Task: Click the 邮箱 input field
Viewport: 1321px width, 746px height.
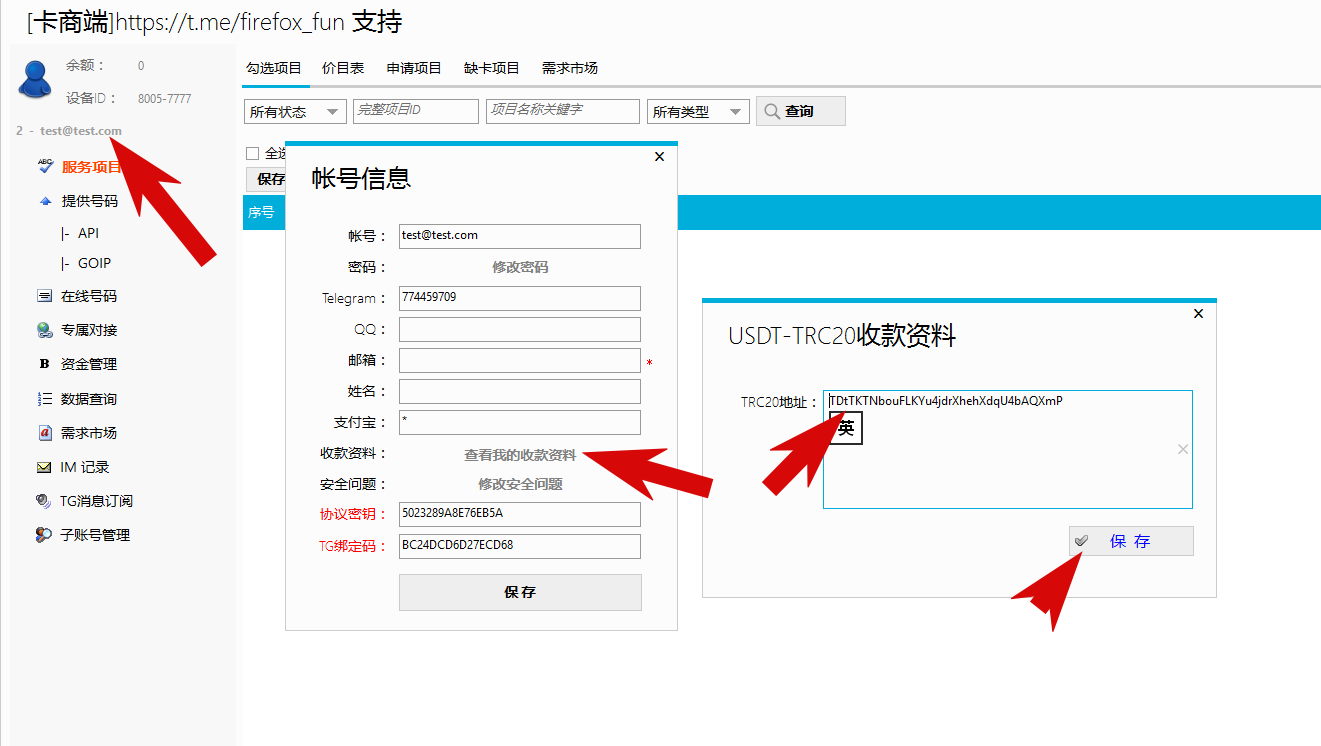Action: (520, 360)
